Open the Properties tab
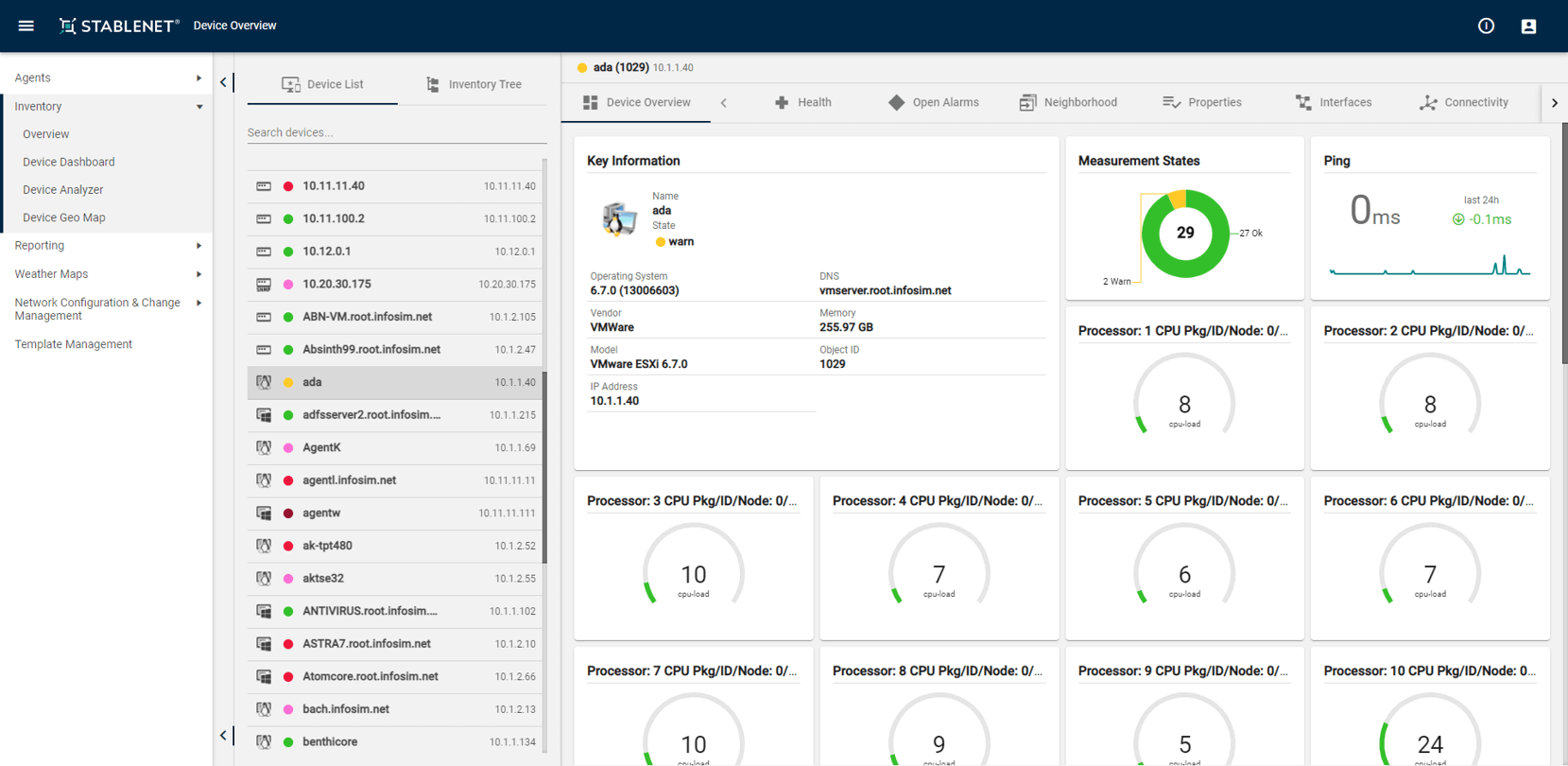The width and height of the screenshot is (1568, 766). click(1201, 102)
